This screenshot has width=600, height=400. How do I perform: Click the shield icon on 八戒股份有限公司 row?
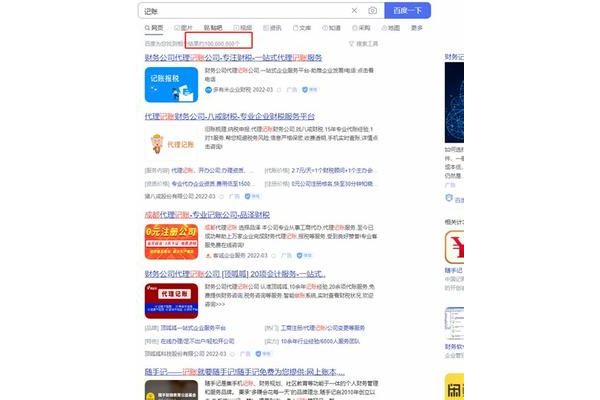pyautogui.click(x=248, y=196)
